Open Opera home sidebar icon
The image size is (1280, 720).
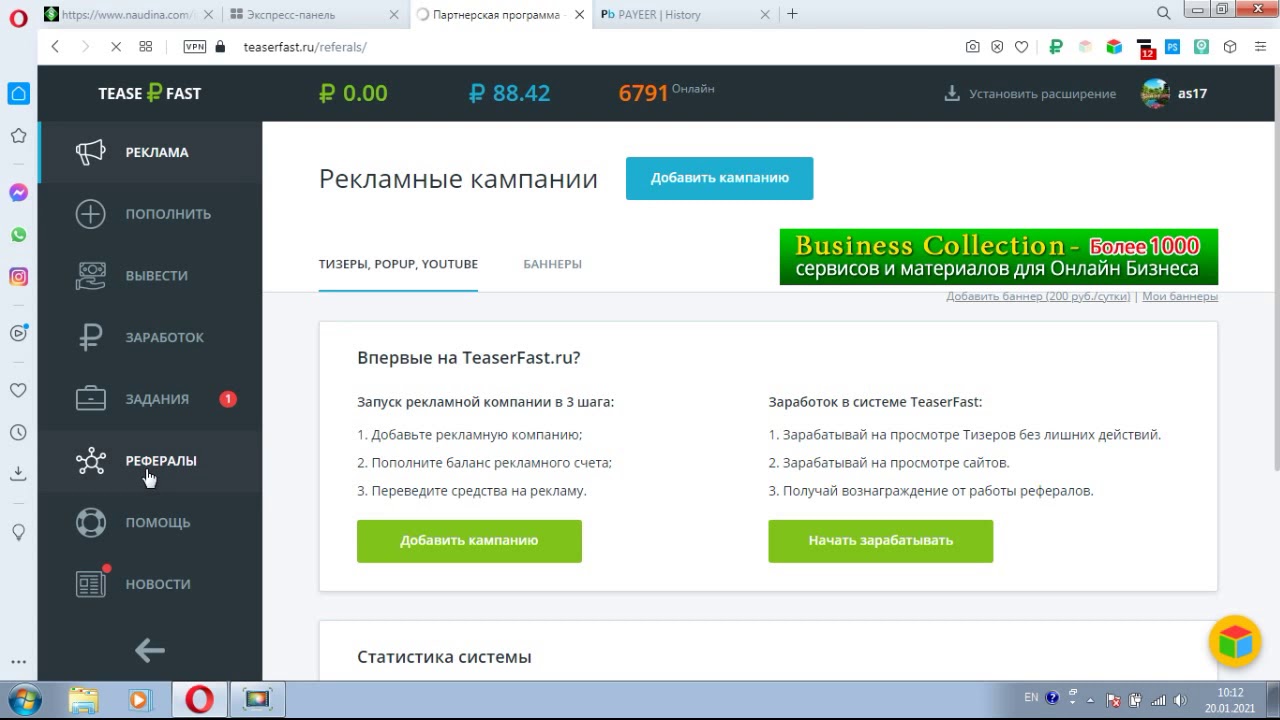pos(18,94)
